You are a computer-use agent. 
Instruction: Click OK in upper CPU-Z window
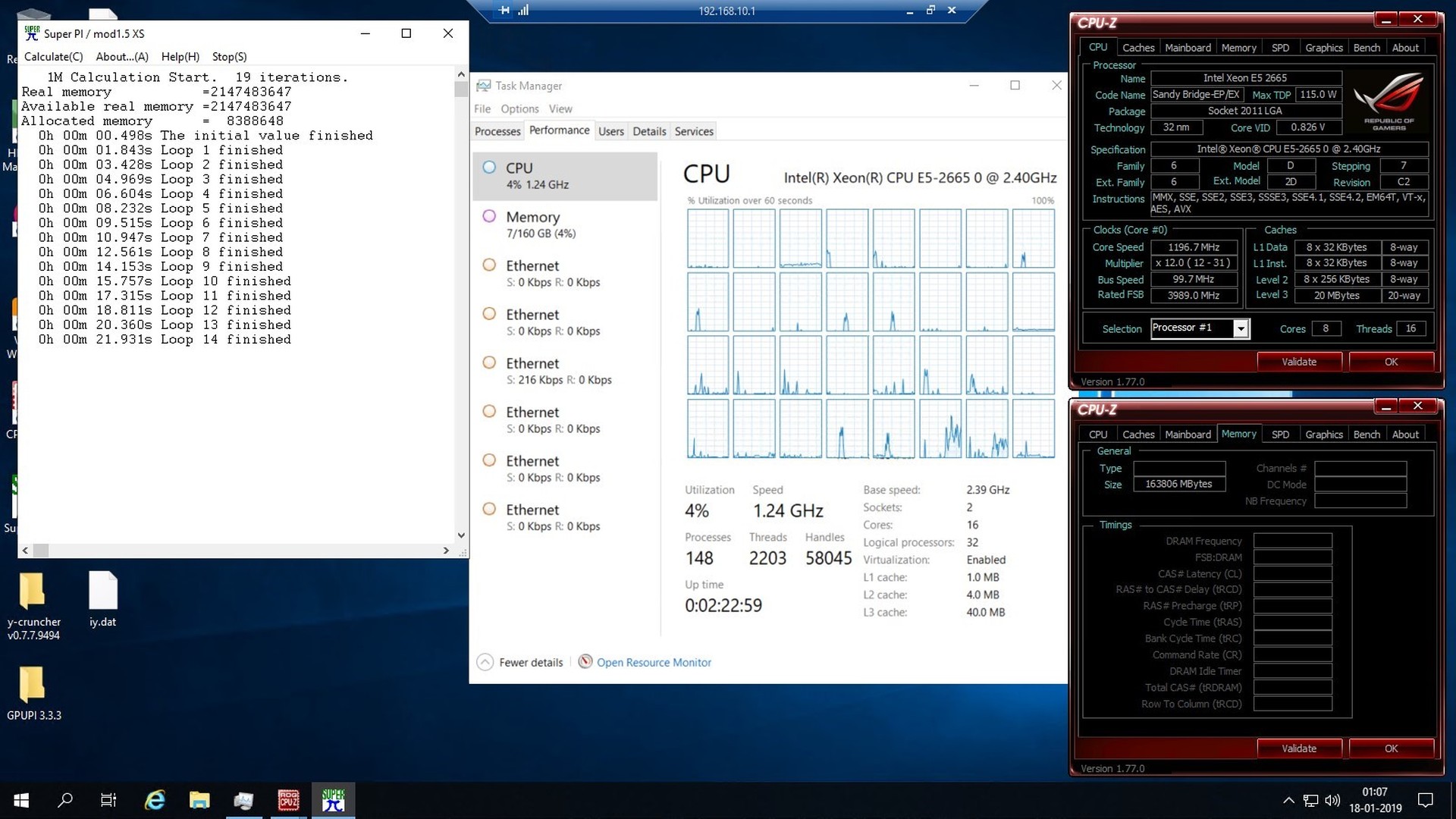click(1391, 362)
